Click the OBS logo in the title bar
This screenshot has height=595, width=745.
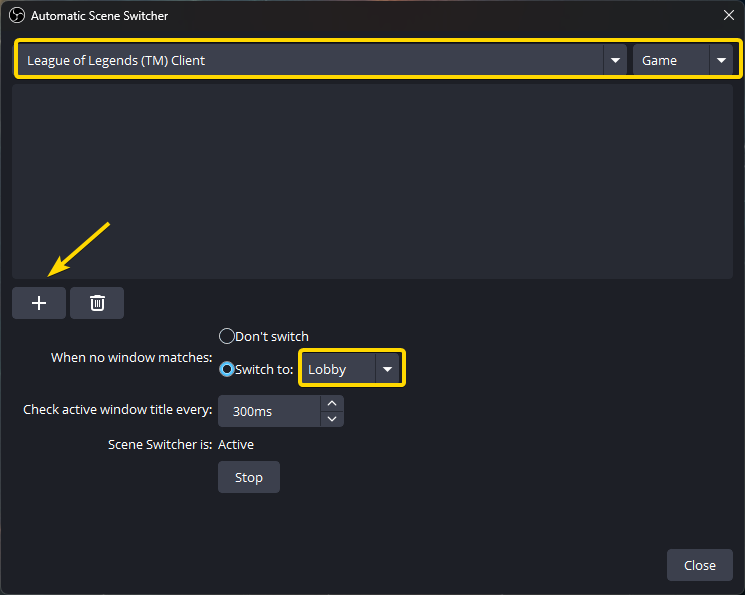click(x=15, y=16)
